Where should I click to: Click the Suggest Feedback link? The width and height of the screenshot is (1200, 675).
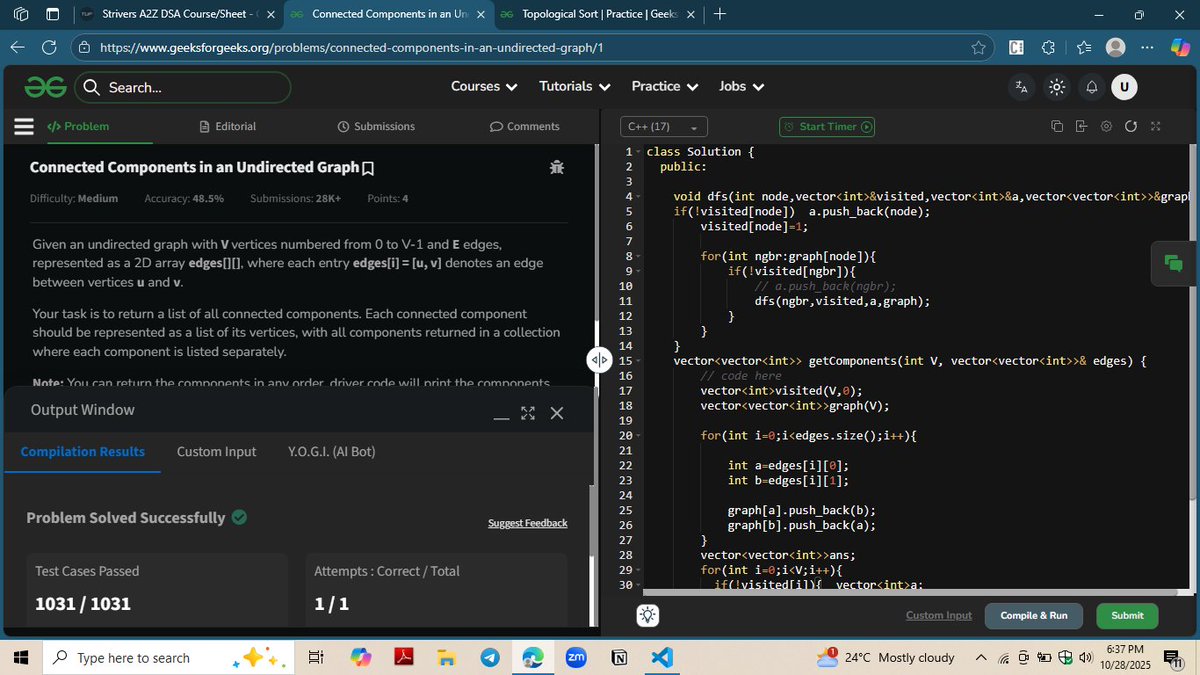[x=527, y=523]
